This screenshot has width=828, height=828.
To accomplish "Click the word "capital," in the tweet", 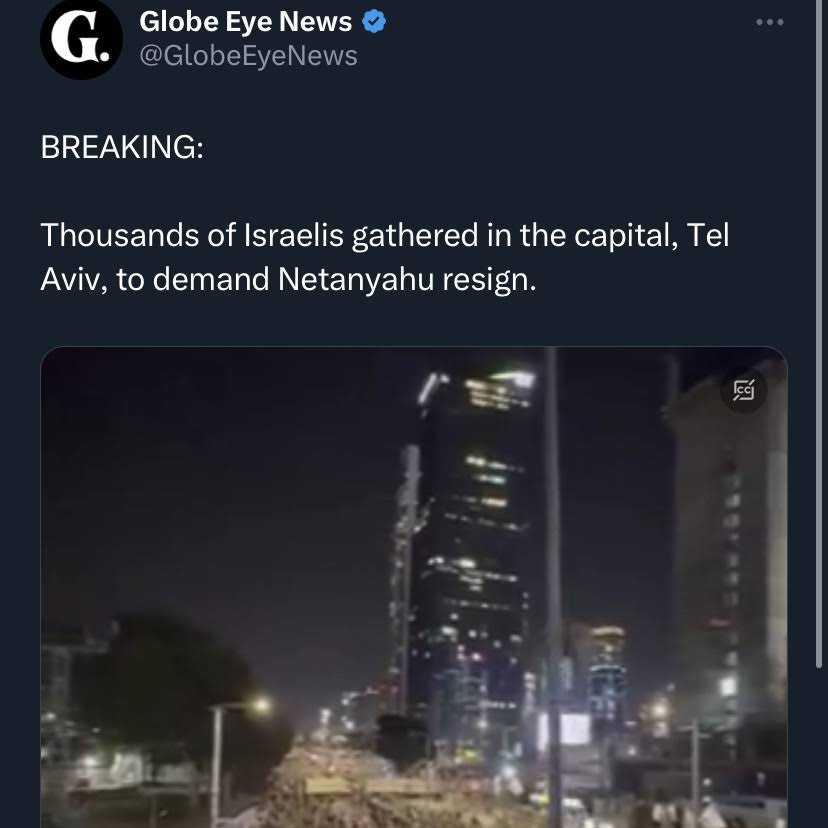I will [626, 236].
